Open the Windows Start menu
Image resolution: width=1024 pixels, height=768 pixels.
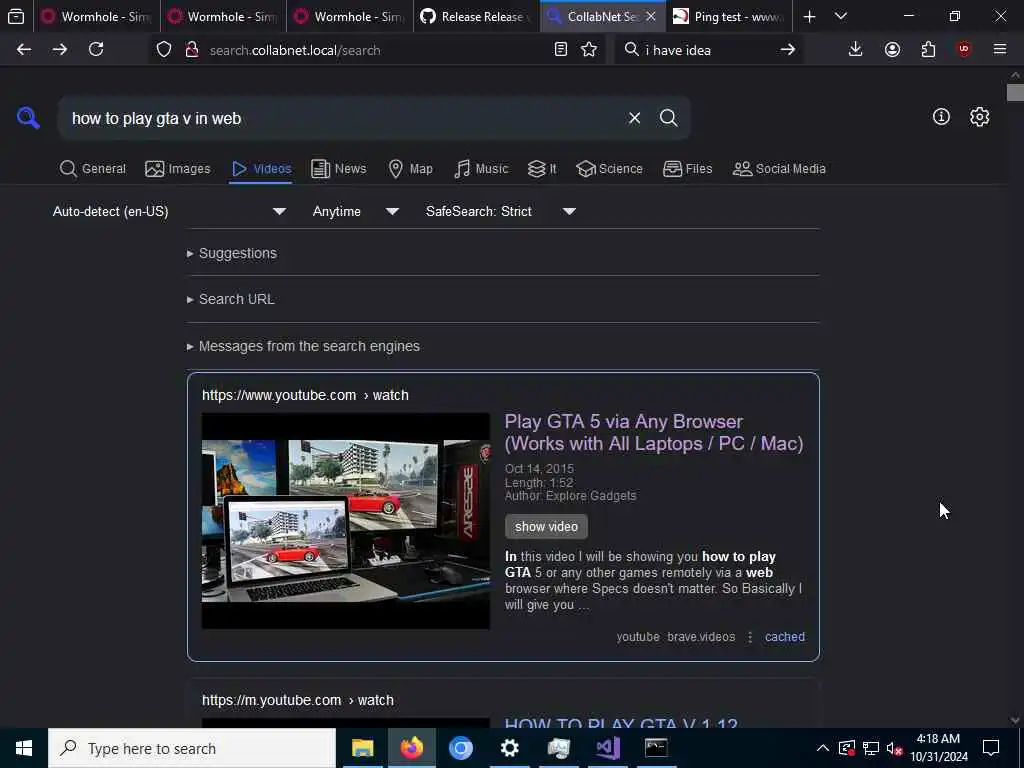tap(24, 748)
